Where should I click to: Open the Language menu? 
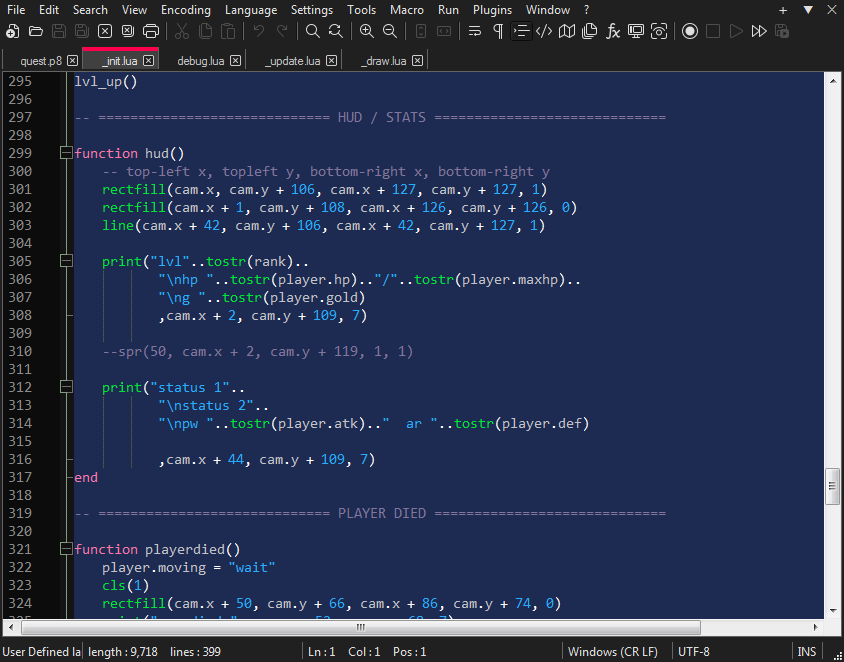click(x=251, y=10)
